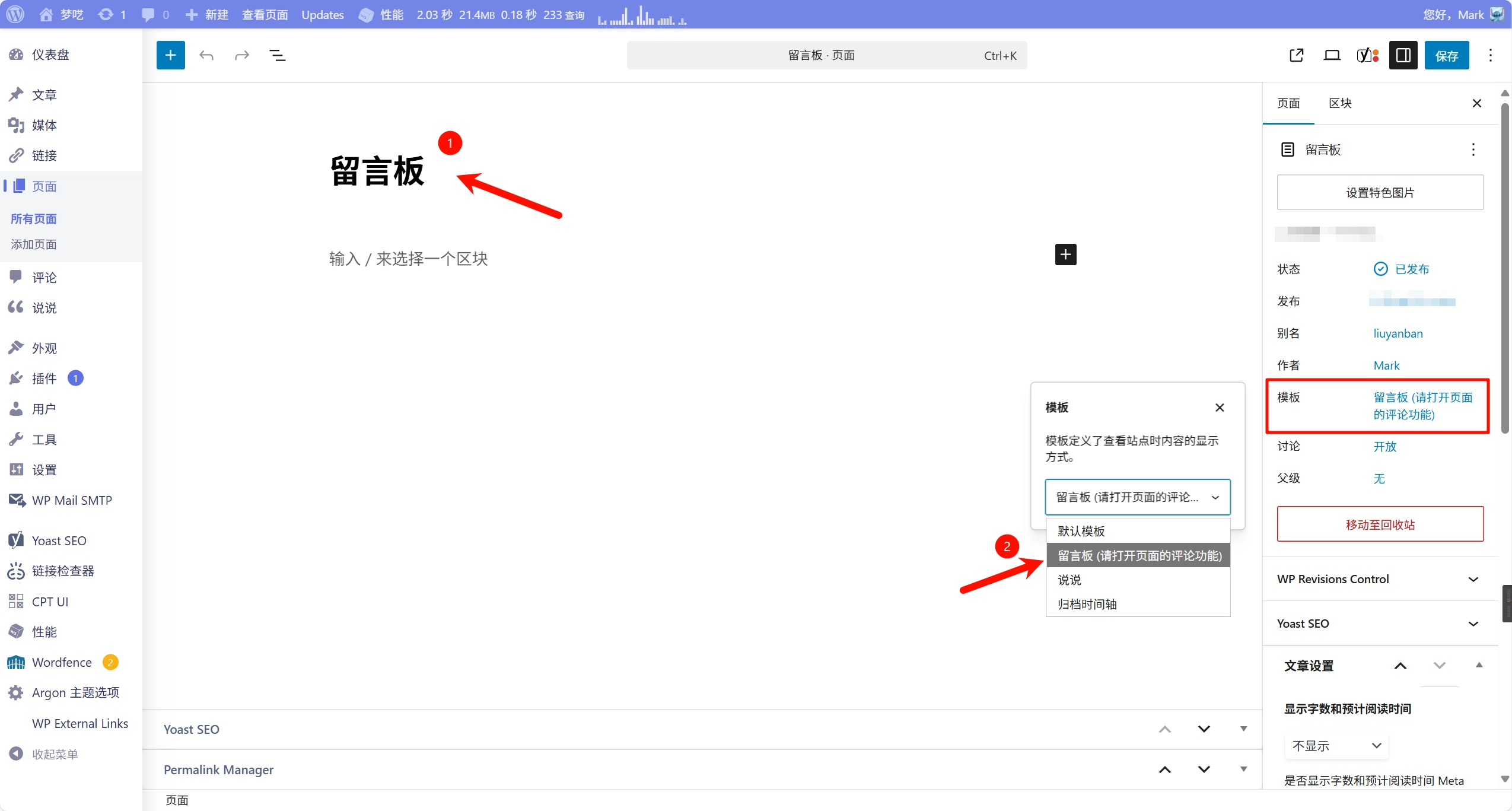Close the 模板 popover
Viewport: 1512px width, 811px height.
[x=1219, y=408]
